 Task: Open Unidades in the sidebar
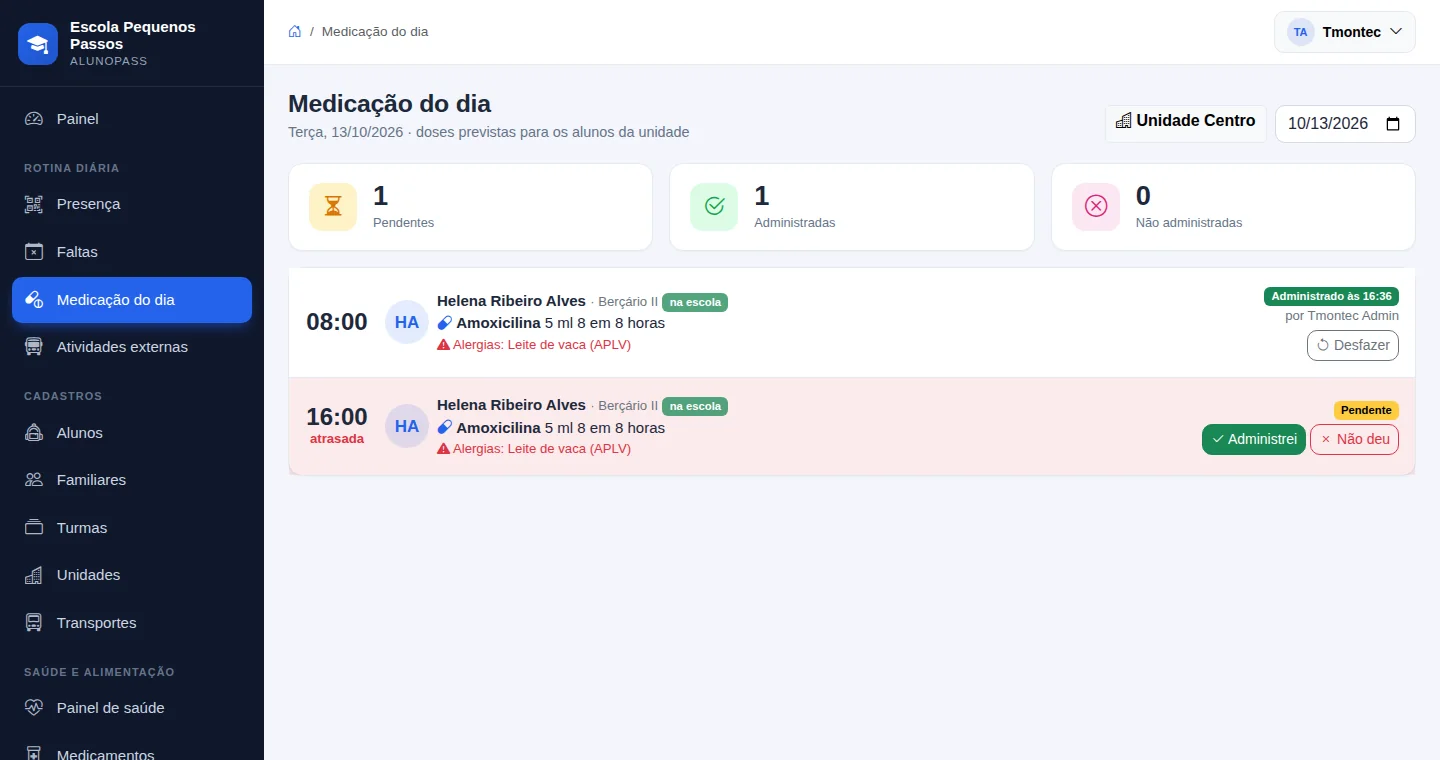coord(132,575)
